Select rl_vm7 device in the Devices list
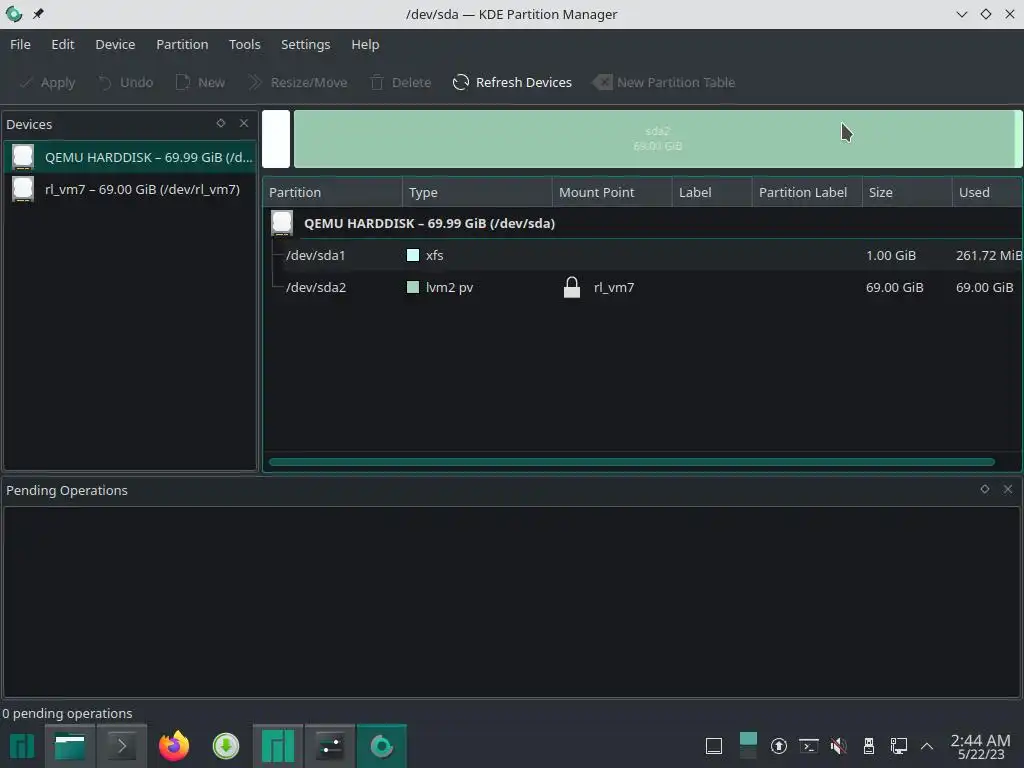This screenshot has height=768, width=1024. tap(130, 189)
